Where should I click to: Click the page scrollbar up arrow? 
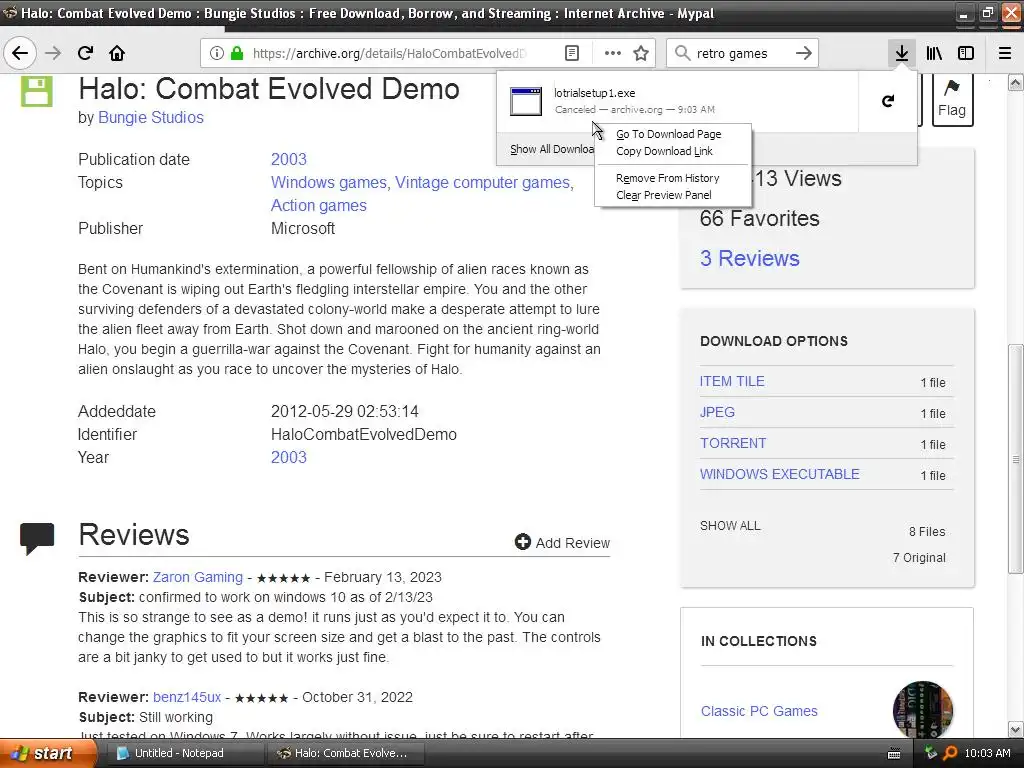[1016, 82]
